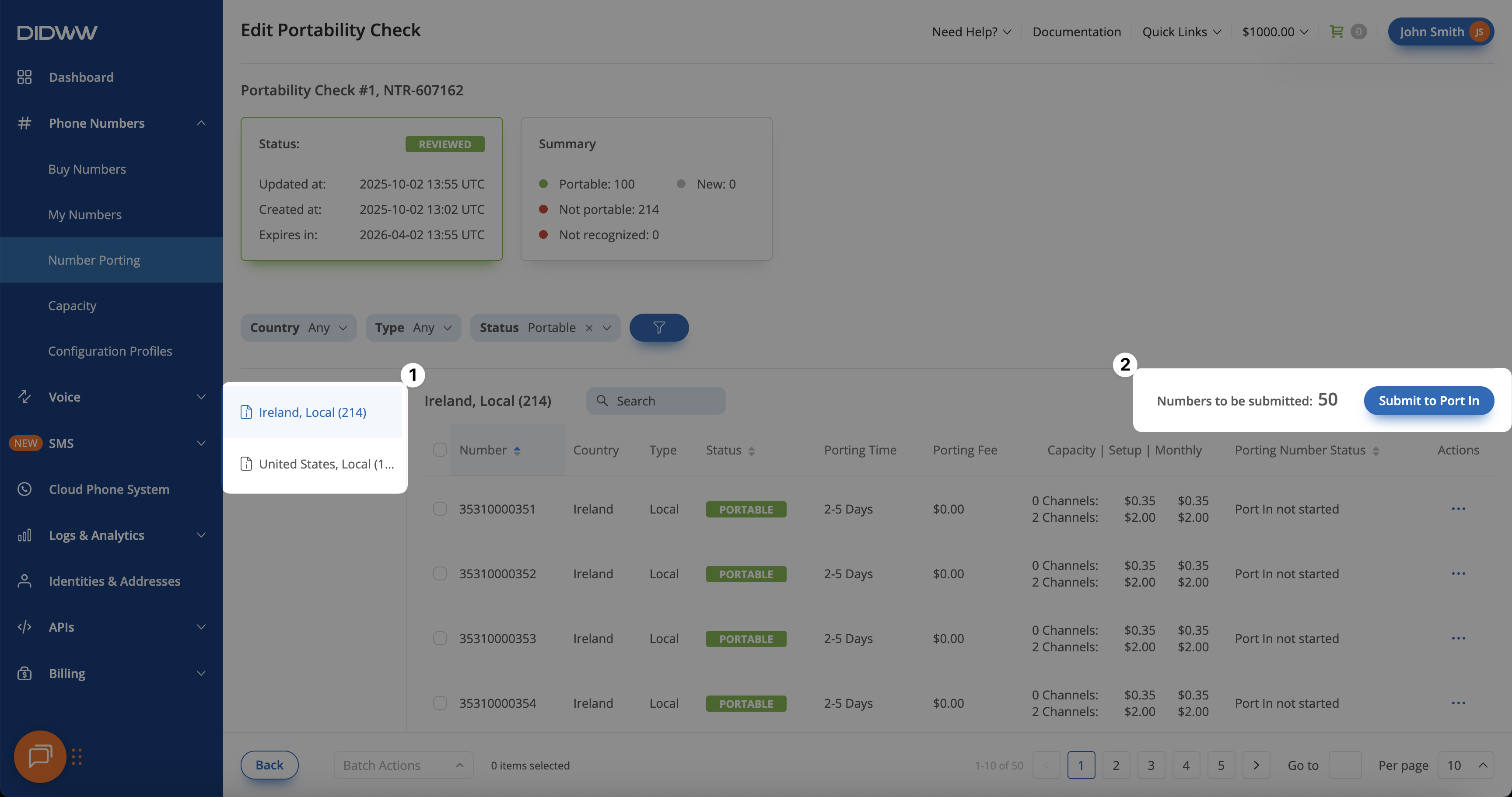The height and width of the screenshot is (797, 1512).
Task: Click the Back button
Action: [269, 765]
